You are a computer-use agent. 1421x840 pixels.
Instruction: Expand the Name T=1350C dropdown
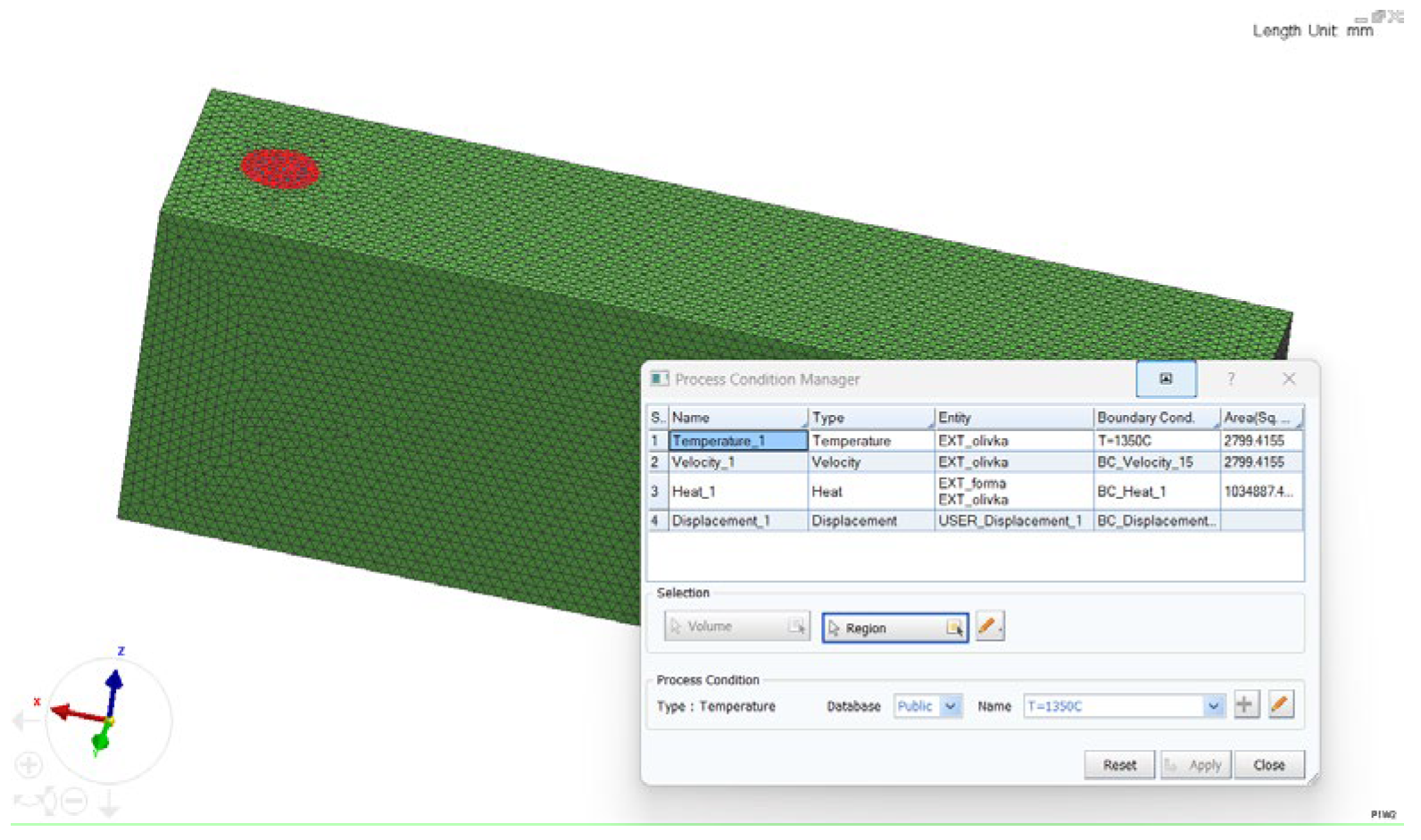pyautogui.click(x=1212, y=706)
